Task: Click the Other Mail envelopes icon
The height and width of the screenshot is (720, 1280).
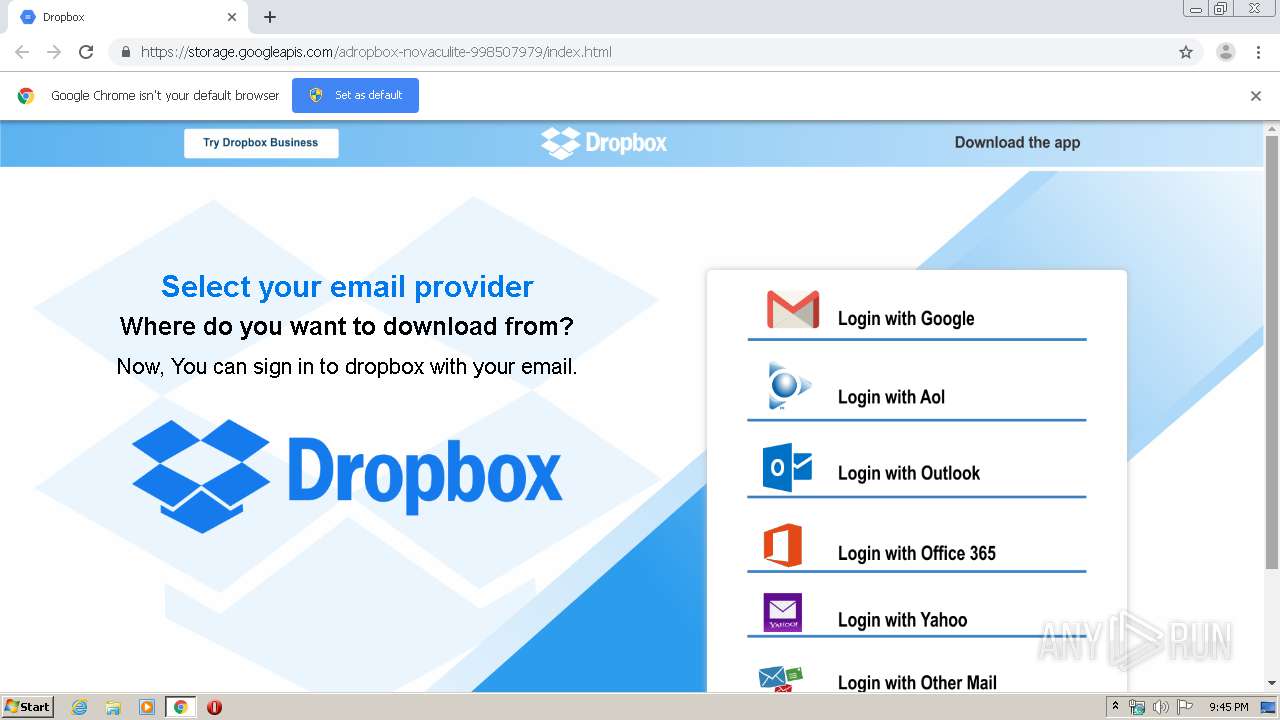Action: click(x=781, y=679)
